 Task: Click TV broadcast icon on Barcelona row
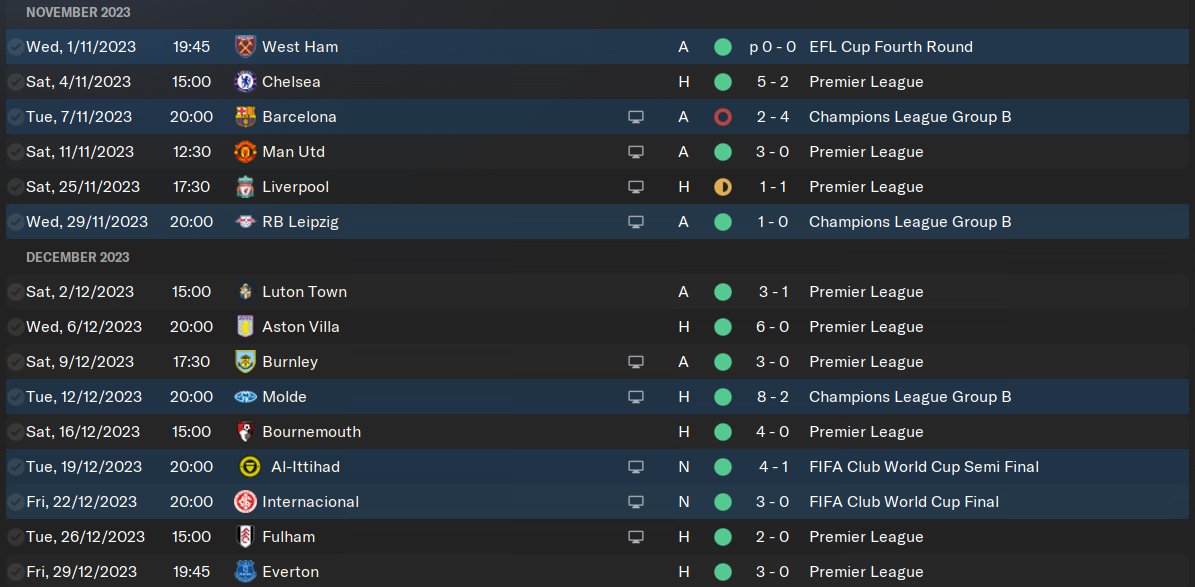[x=635, y=117]
